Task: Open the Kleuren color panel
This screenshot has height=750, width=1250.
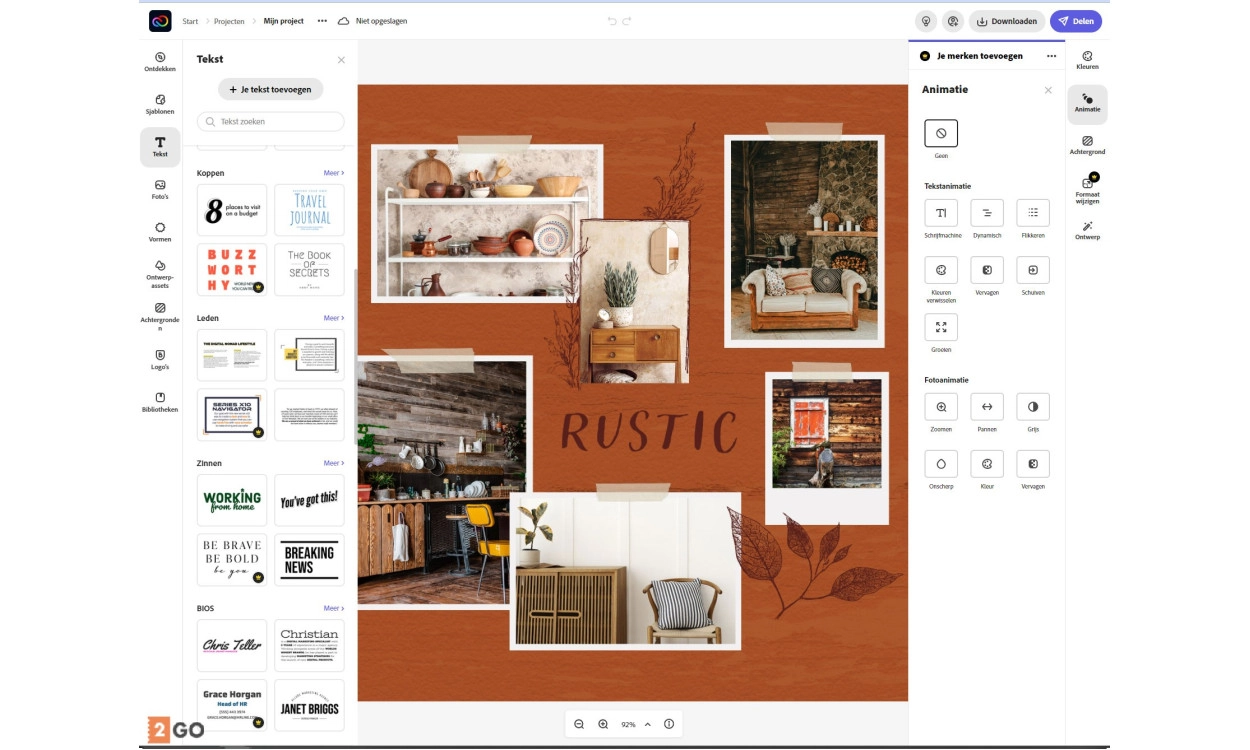Action: 1087,61
